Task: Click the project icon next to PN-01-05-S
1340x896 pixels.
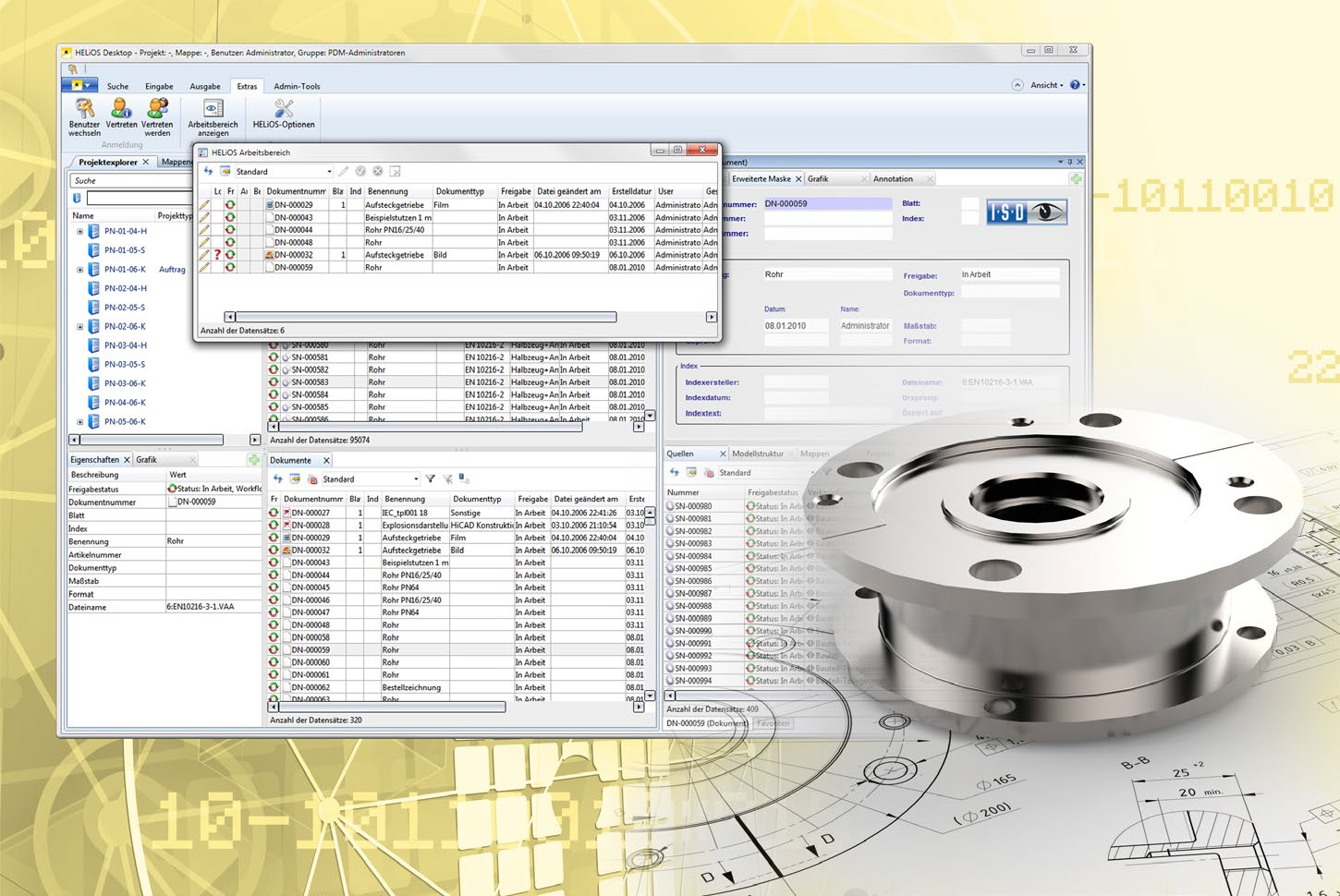Action: click(93, 250)
